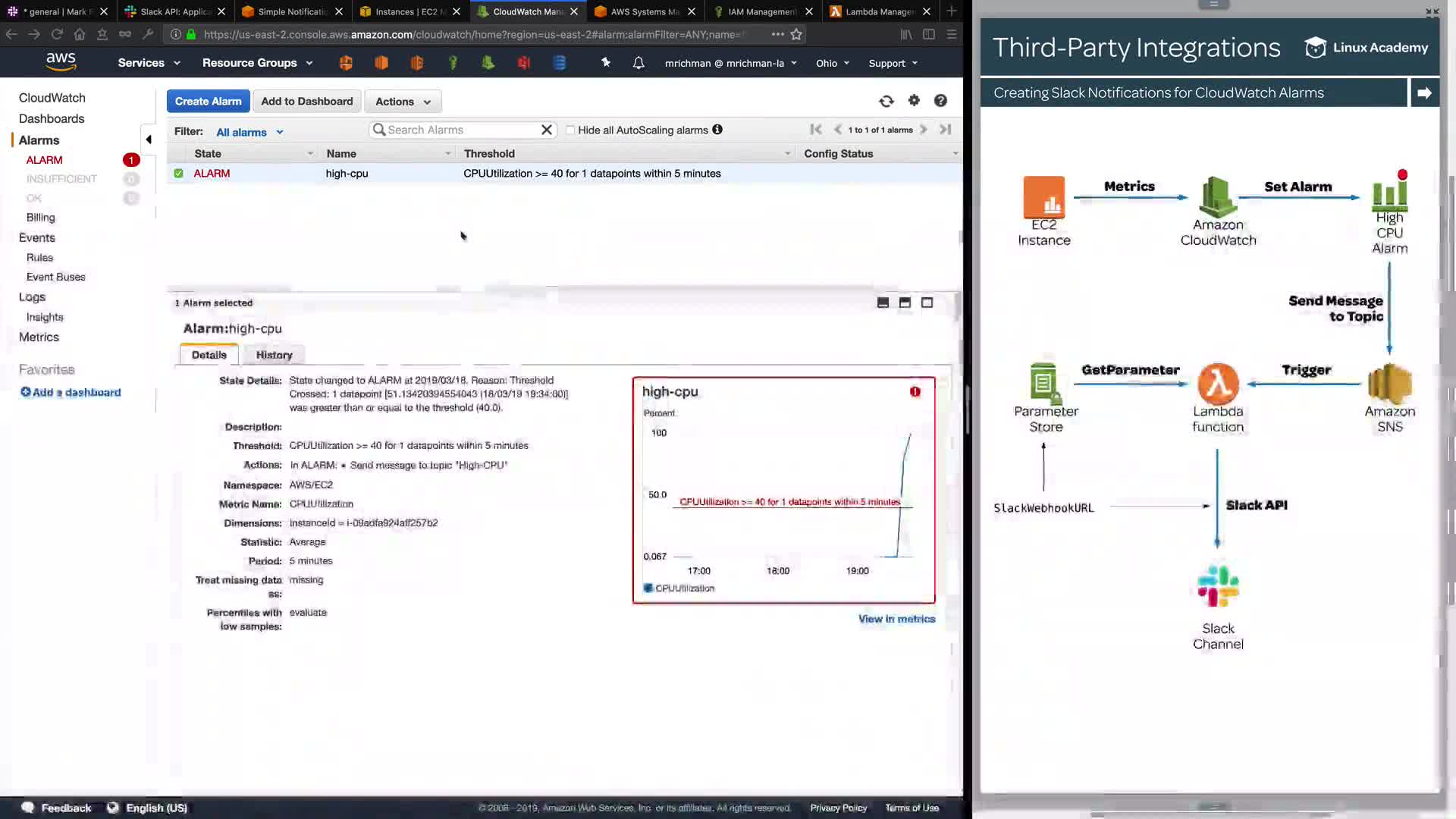Click the help question mark icon
The width and height of the screenshot is (1456, 819).
tap(940, 101)
